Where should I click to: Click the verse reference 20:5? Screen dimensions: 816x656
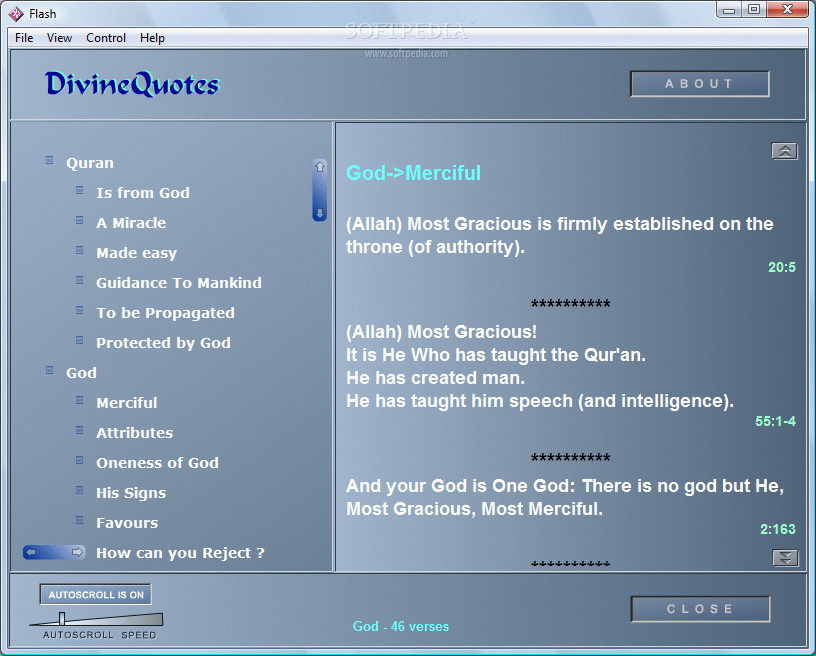pos(782,267)
